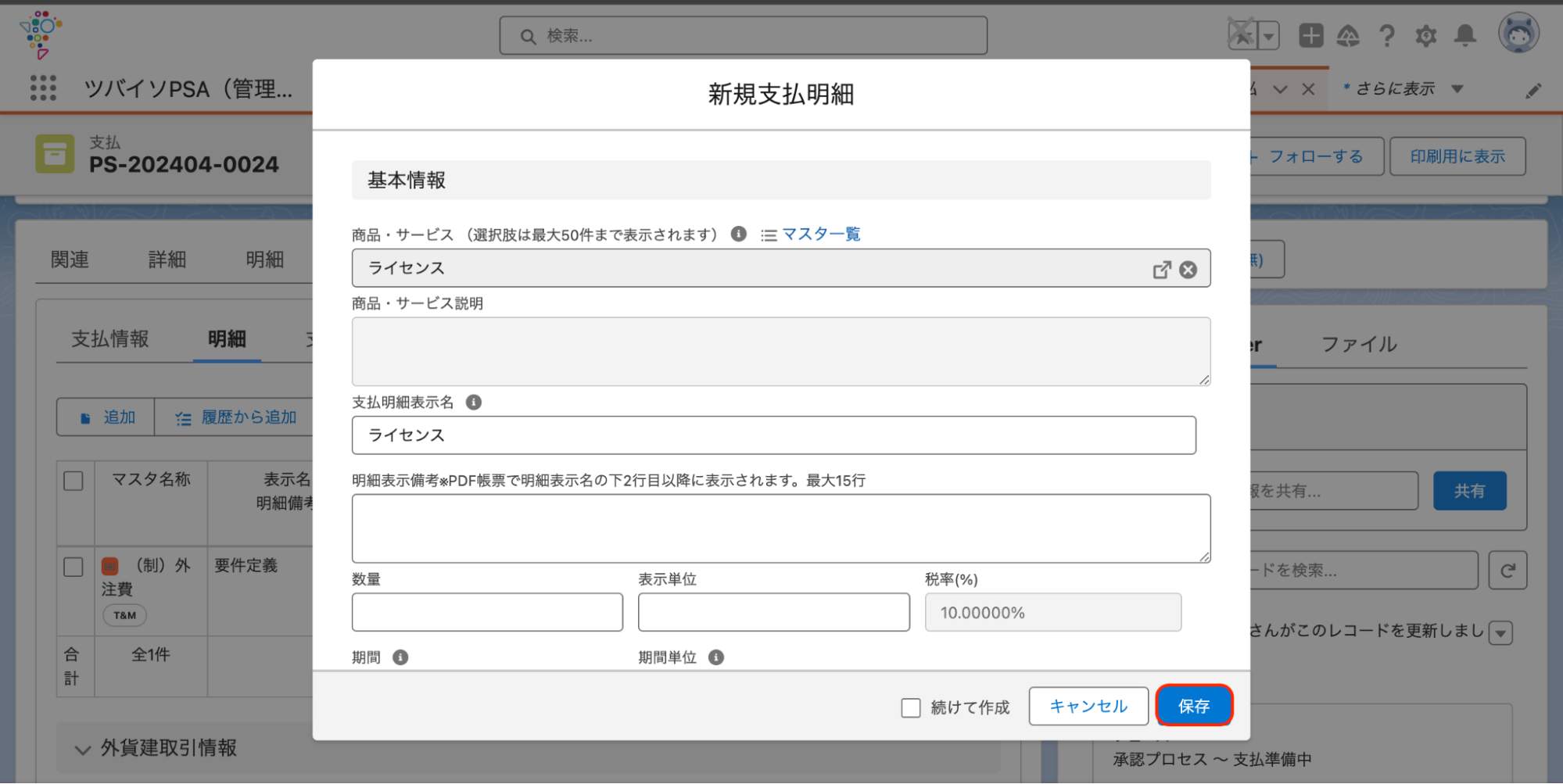Click the キャンセル button
Viewport: 1563px width, 784px height.
[x=1088, y=706]
